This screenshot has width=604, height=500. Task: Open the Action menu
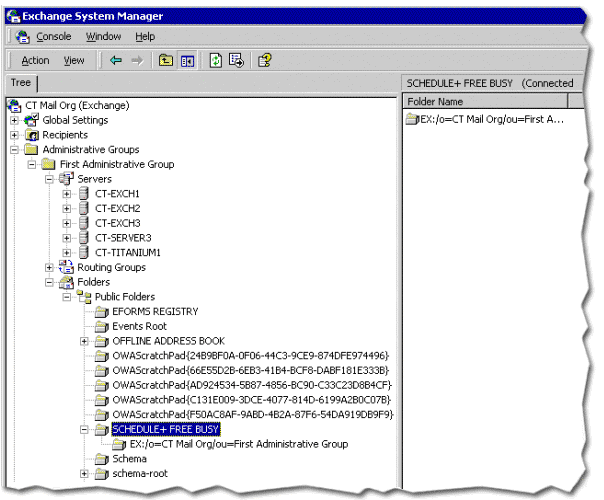click(x=35, y=61)
